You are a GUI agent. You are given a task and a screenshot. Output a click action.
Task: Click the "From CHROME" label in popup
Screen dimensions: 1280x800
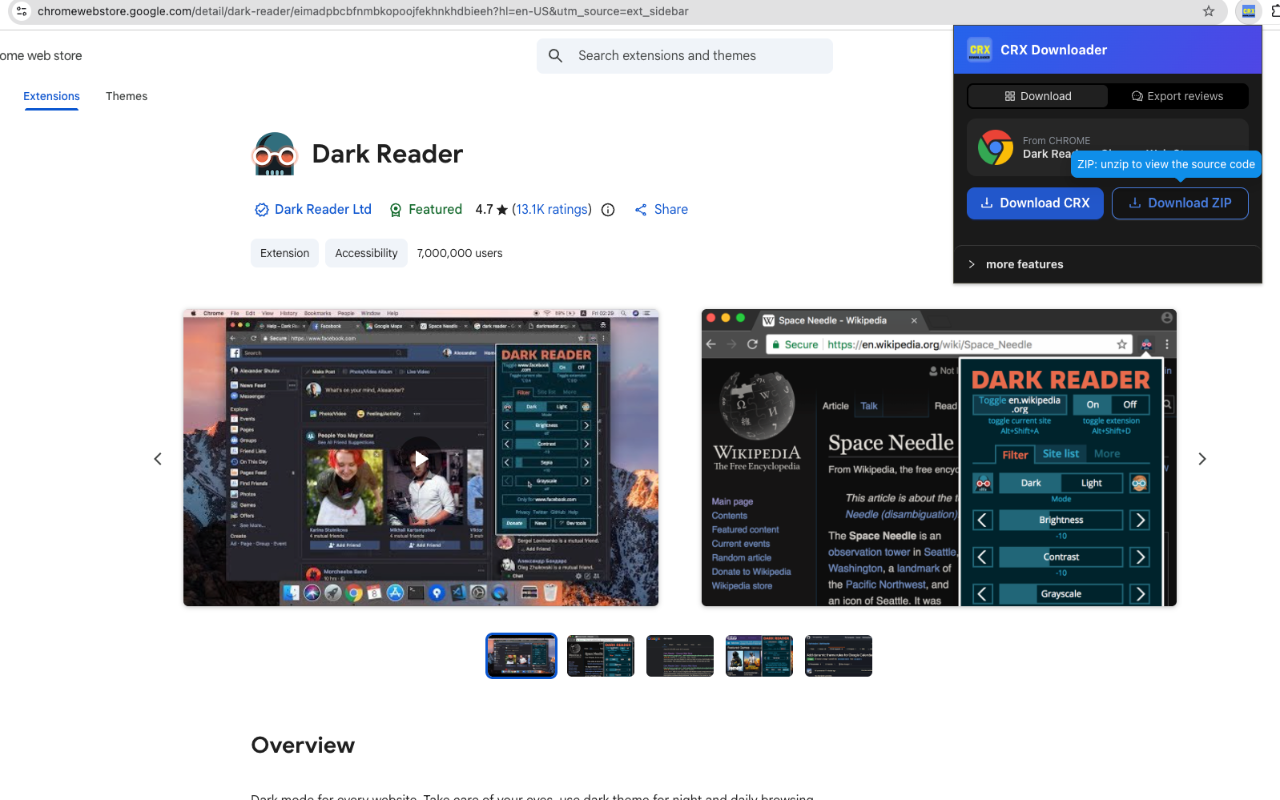pyautogui.click(x=1057, y=141)
